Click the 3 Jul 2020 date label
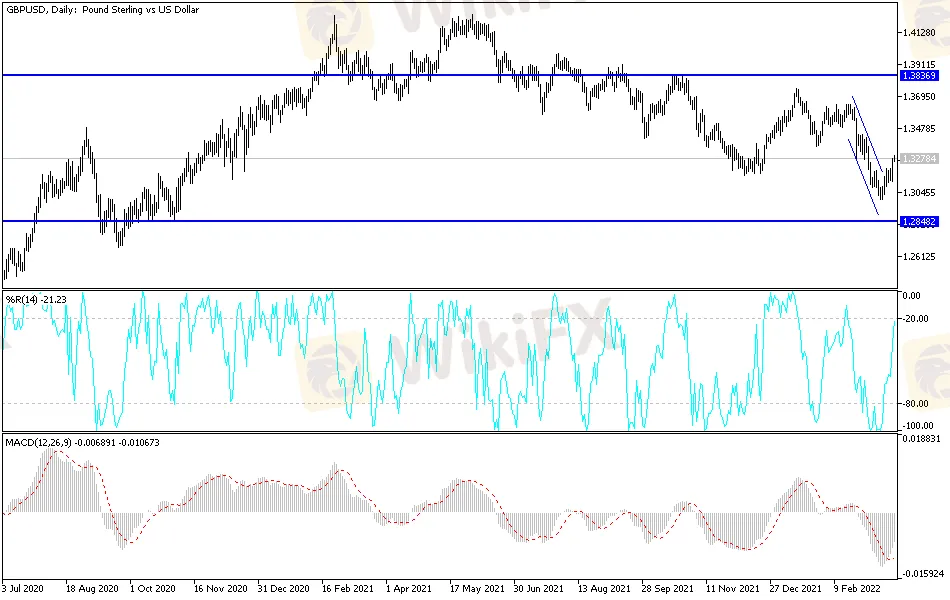Image resolution: width=950 pixels, height=600 pixels. click(x=23, y=588)
